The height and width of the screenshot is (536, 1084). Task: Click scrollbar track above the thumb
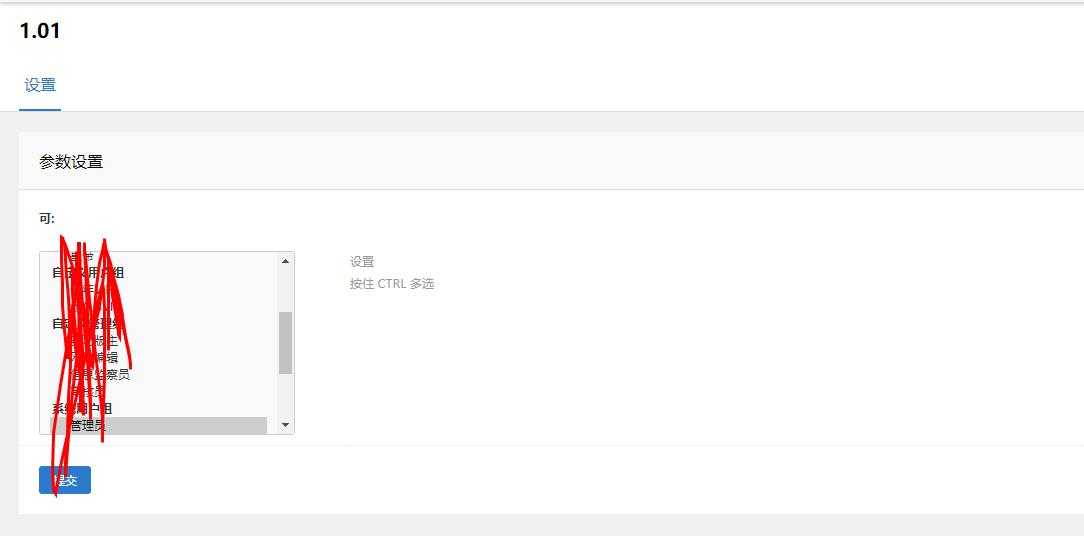286,290
